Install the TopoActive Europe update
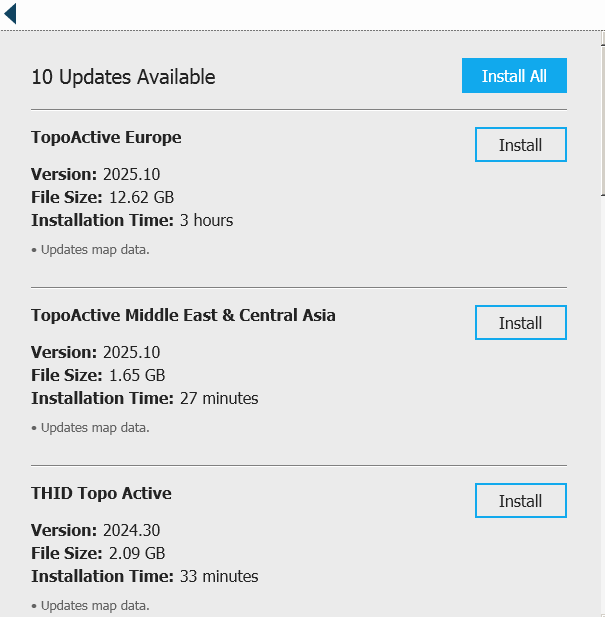Image resolution: width=605 pixels, height=617 pixels. click(520, 145)
